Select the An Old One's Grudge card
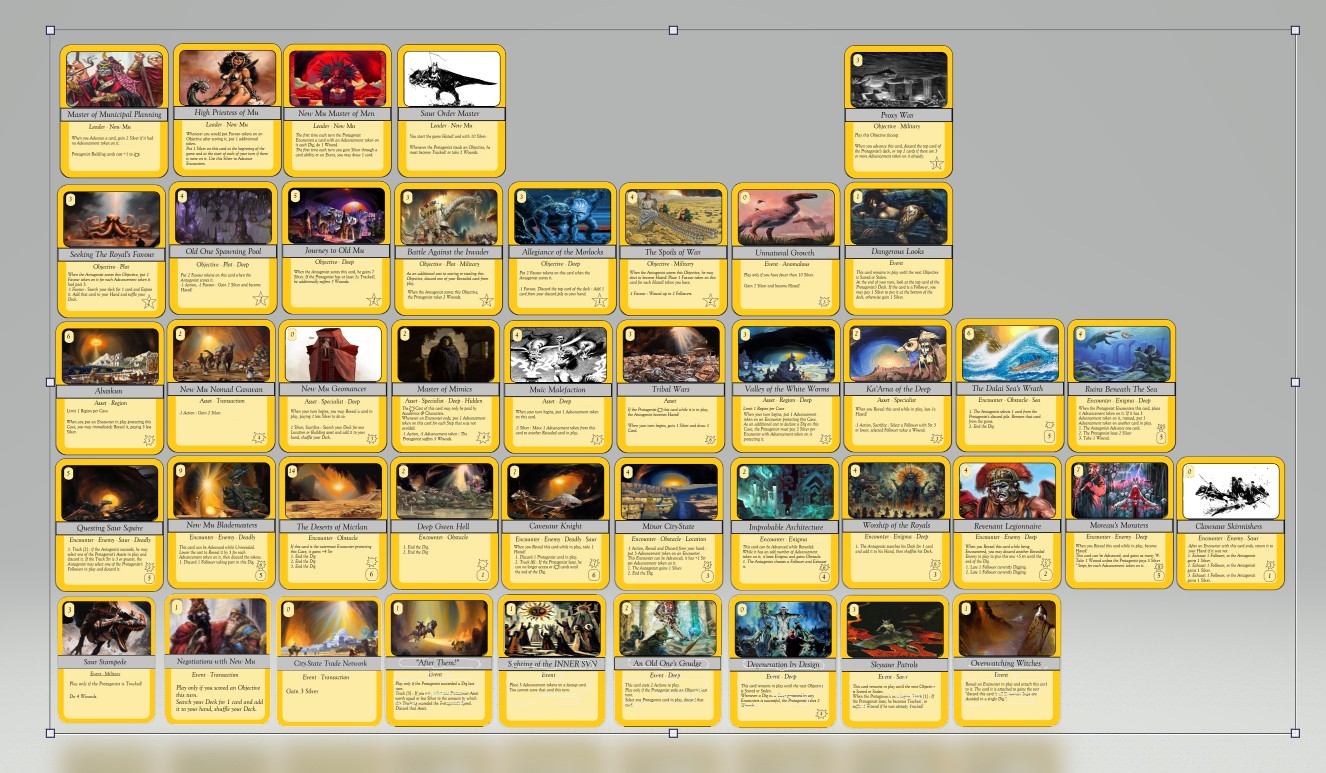This screenshot has height=773, width=1326. tap(666, 660)
